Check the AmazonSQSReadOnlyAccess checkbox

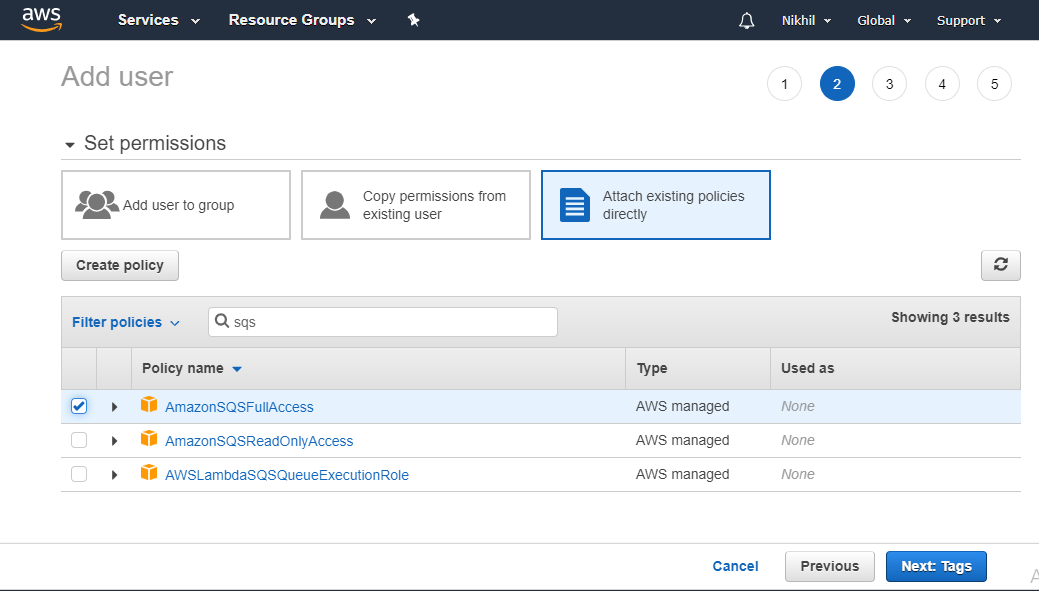[79, 440]
